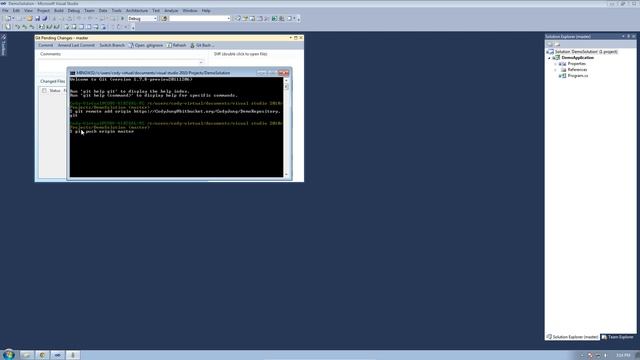Click the find-in-files icon beside Debug dropdown

tap(164, 18)
